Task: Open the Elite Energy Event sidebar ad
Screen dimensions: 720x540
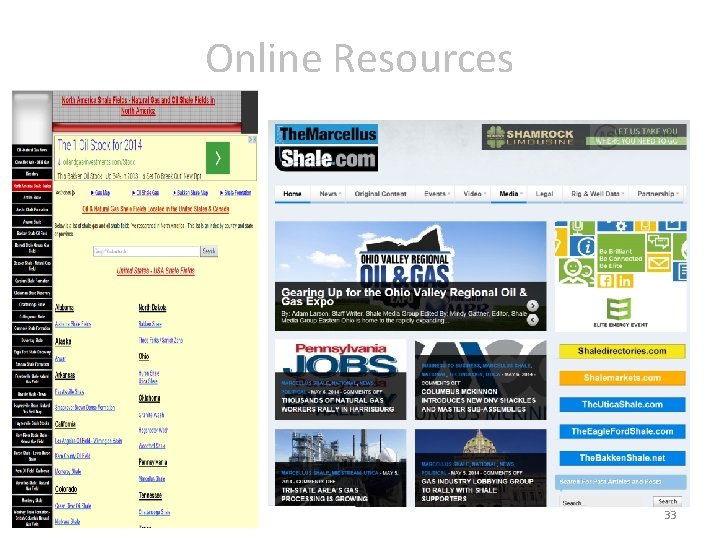Action: [x=620, y=276]
